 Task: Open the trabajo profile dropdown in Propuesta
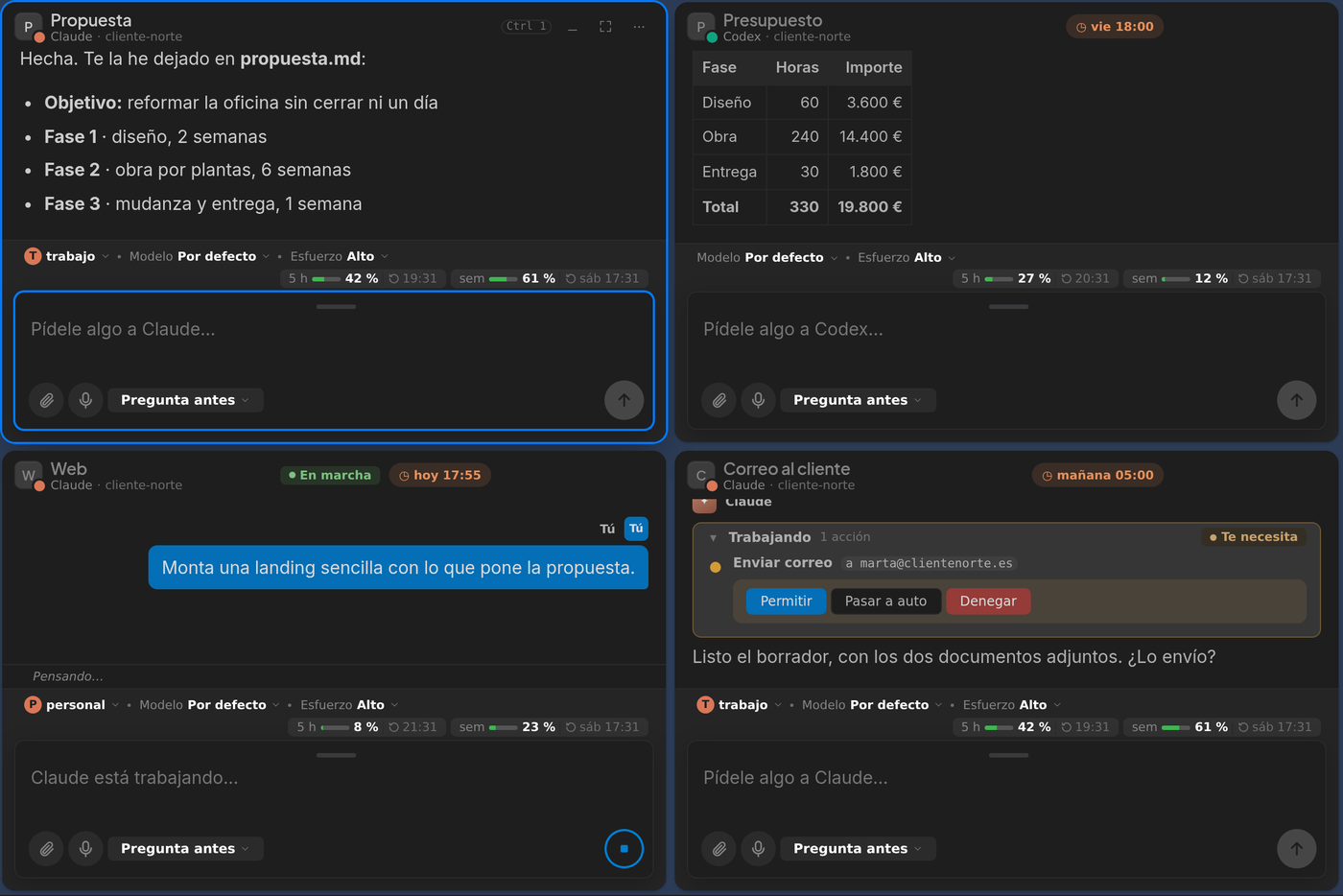point(66,256)
